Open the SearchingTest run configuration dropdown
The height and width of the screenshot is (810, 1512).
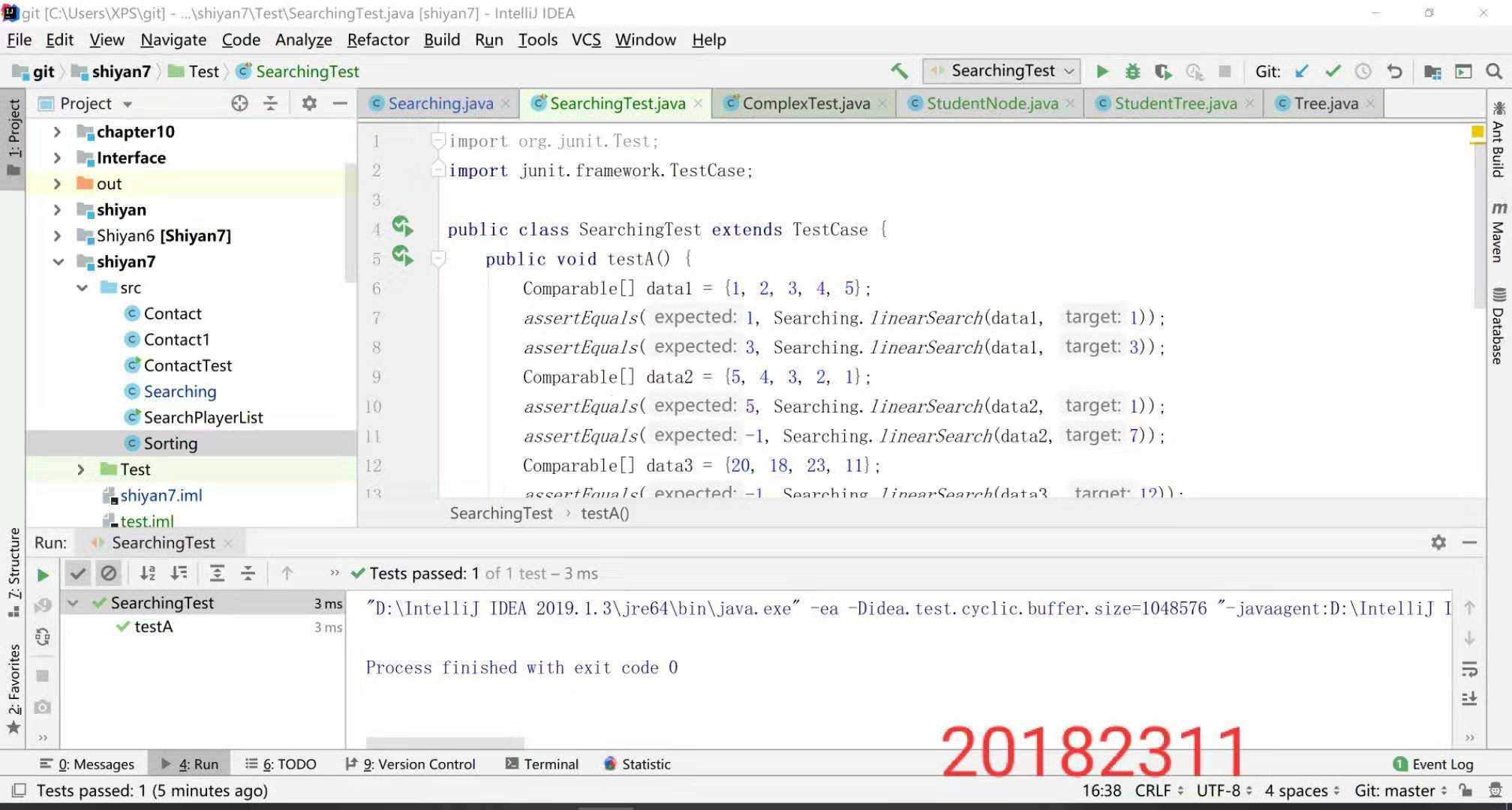1002,71
